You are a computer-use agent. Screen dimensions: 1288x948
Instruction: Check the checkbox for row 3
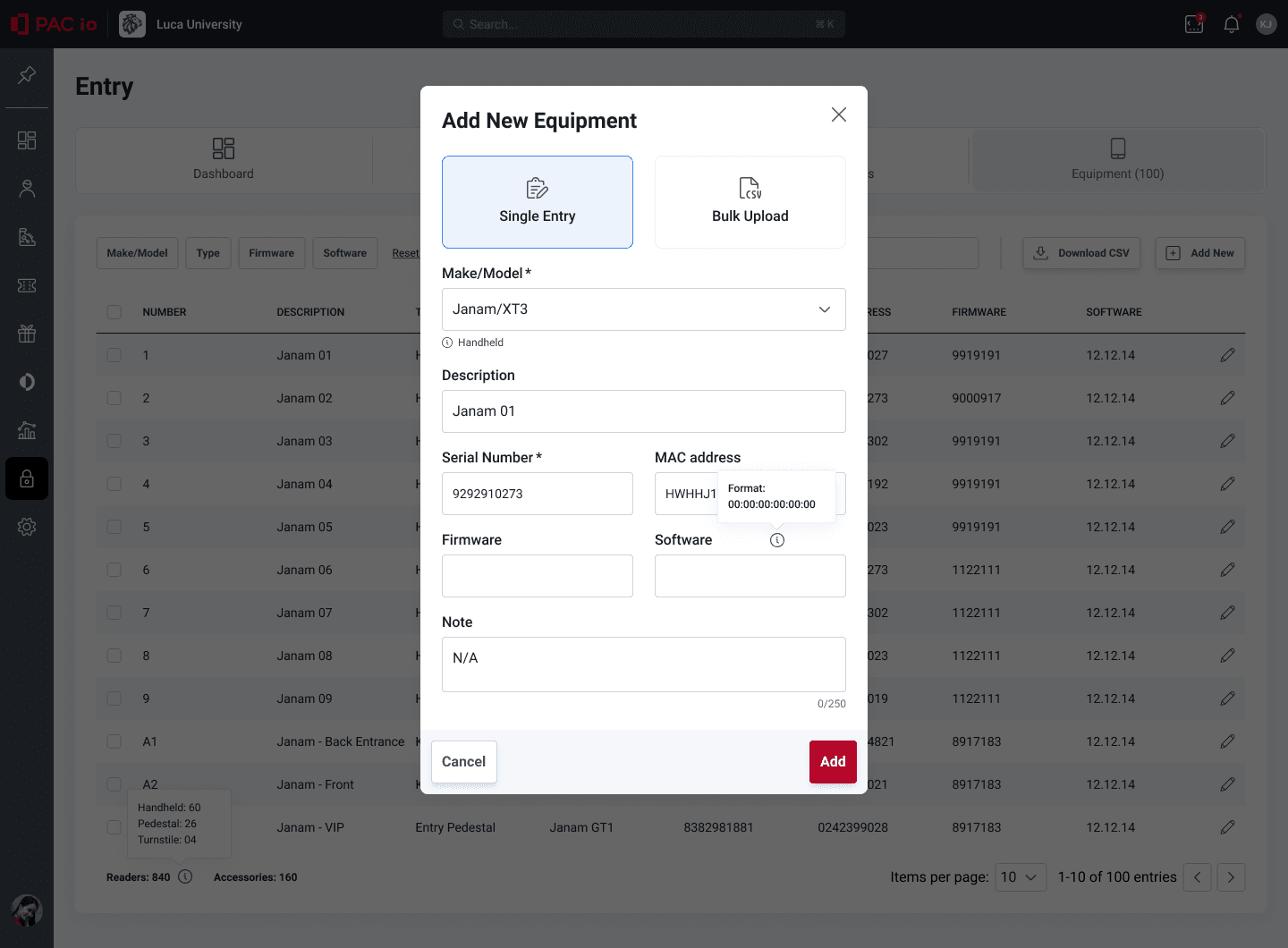coord(114,441)
